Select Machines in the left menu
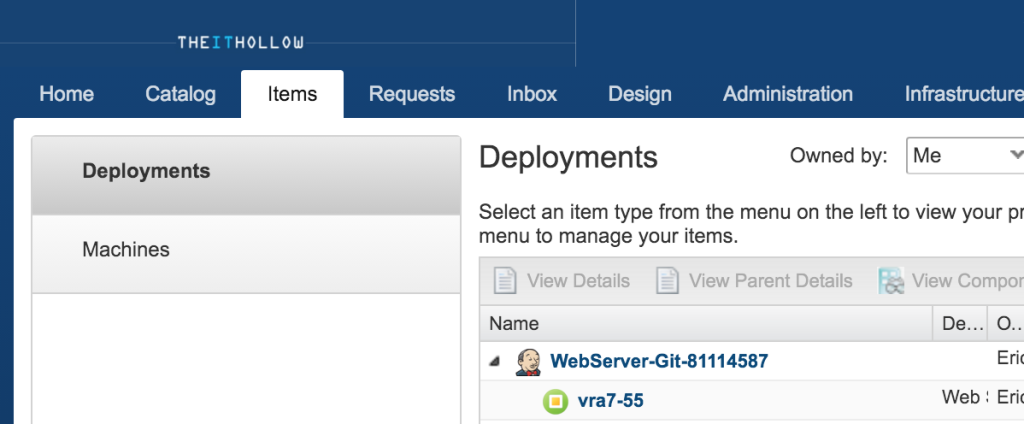1024x424 pixels. 246,254
